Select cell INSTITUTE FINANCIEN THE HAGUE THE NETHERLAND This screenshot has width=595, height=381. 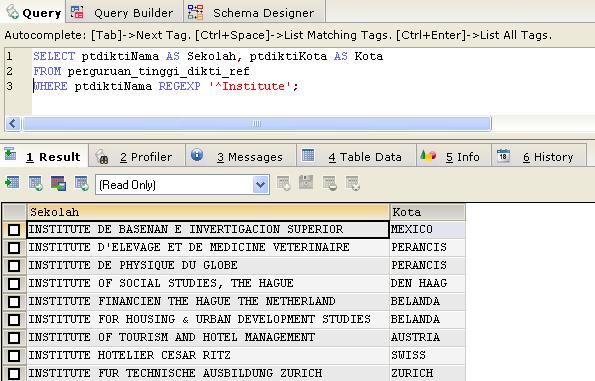pyautogui.click(x=208, y=302)
